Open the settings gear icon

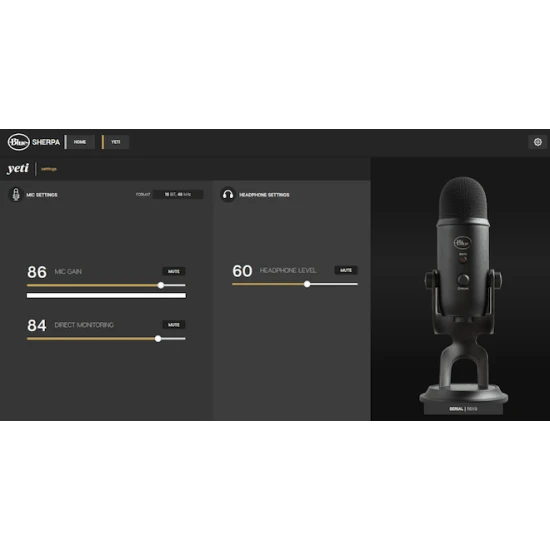point(537,142)
